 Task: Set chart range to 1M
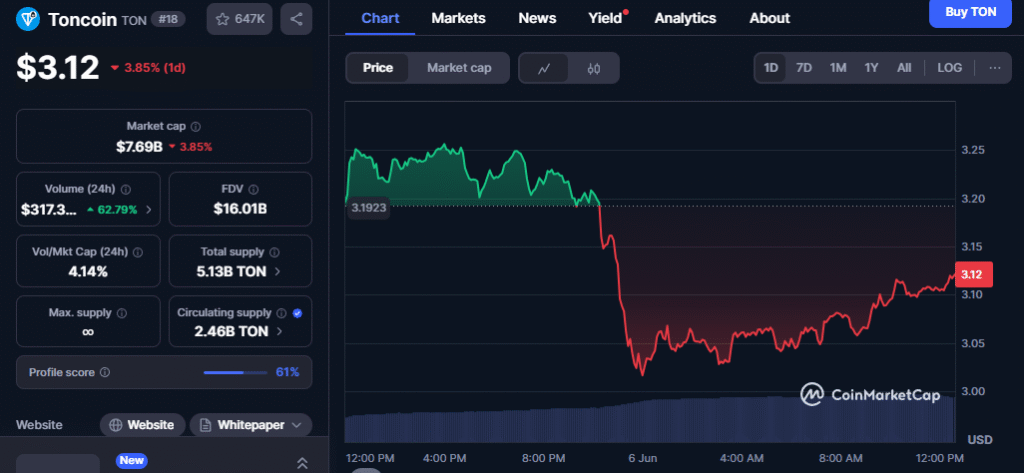point(838,68)
